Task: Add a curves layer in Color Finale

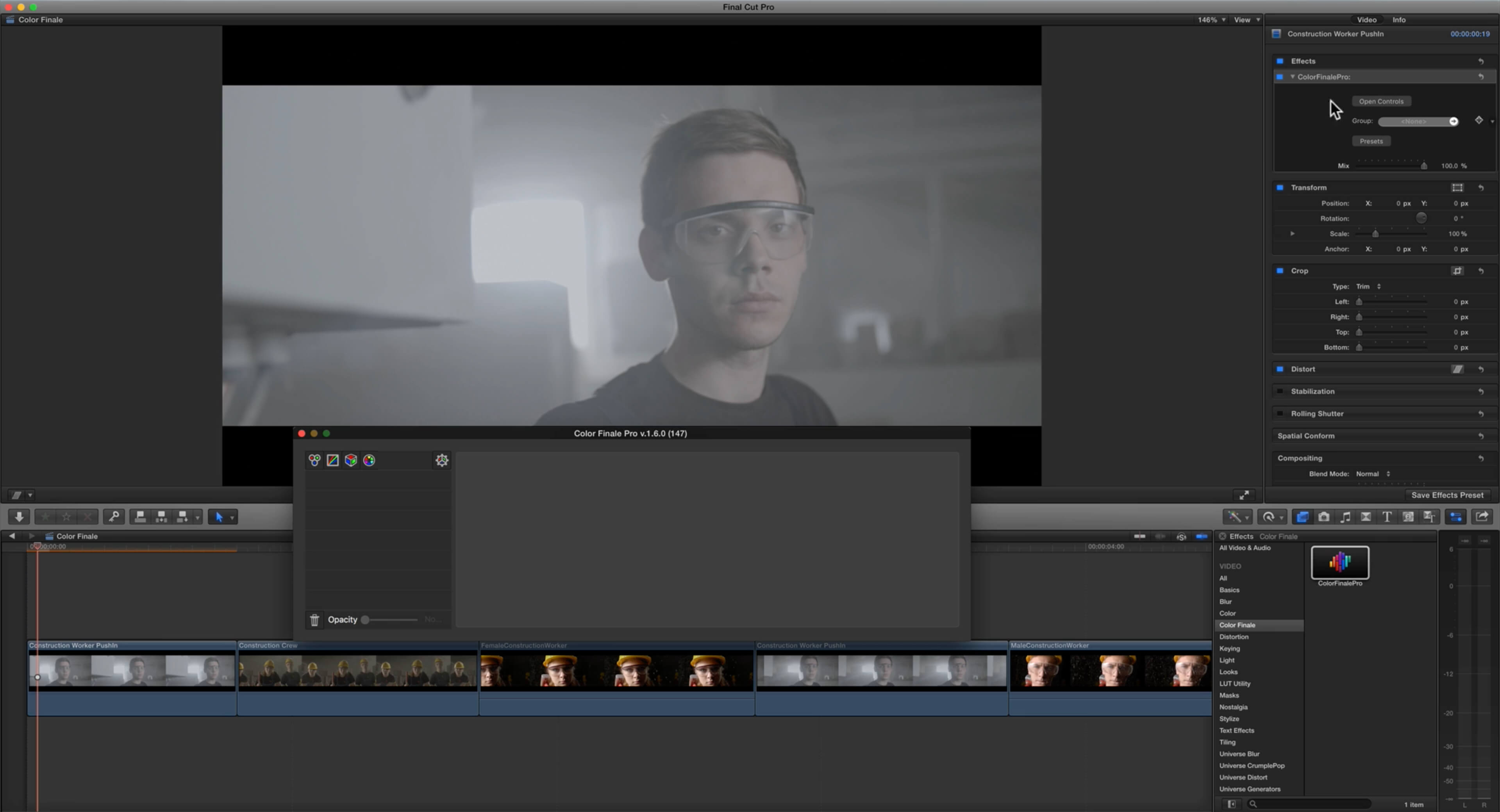Action: [x=332, y=460]
